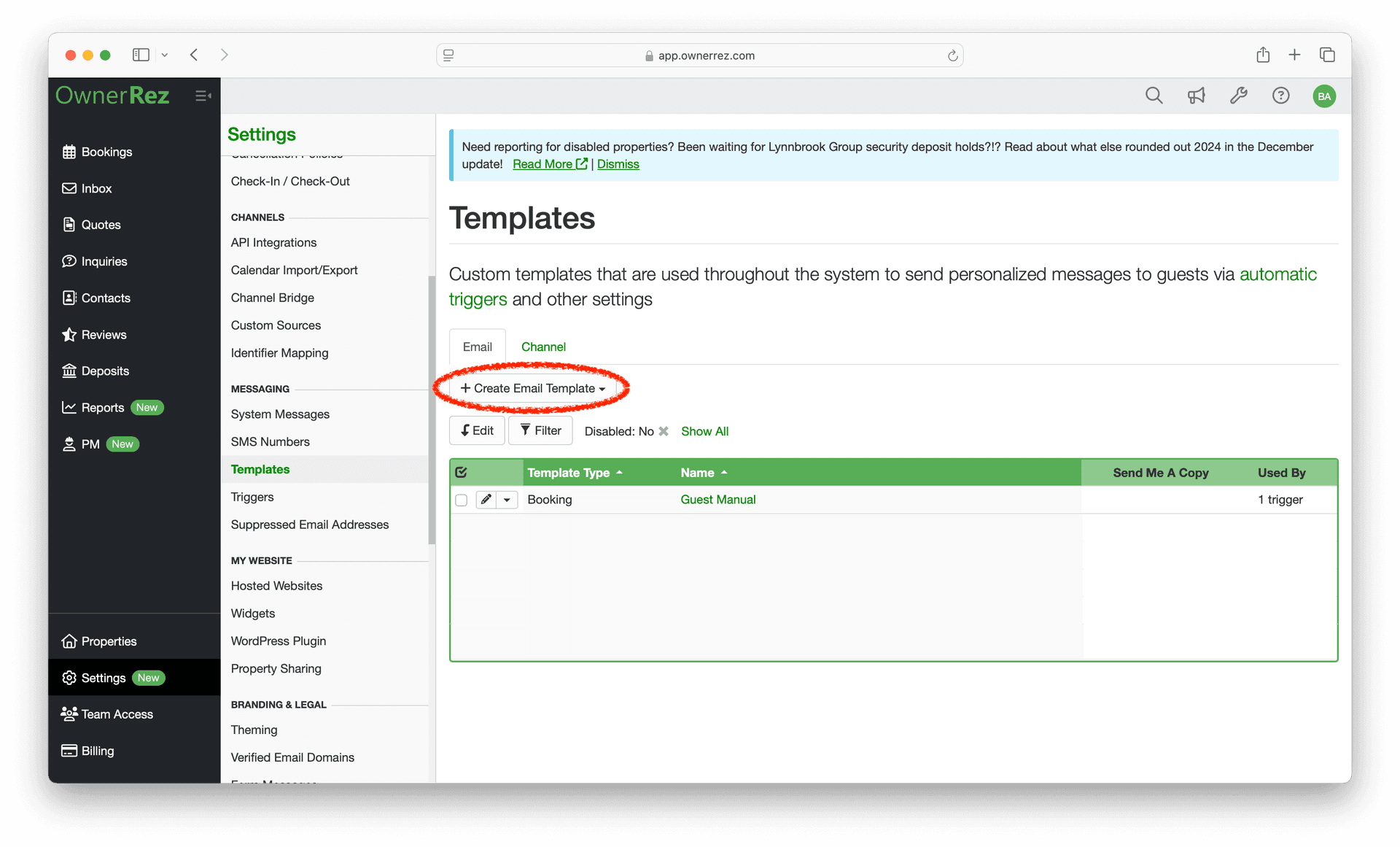Image resolution: width=1400 pixels, height=847 pixels.
Task: Open Deposits in the sidebar
Action: (96, 371)
